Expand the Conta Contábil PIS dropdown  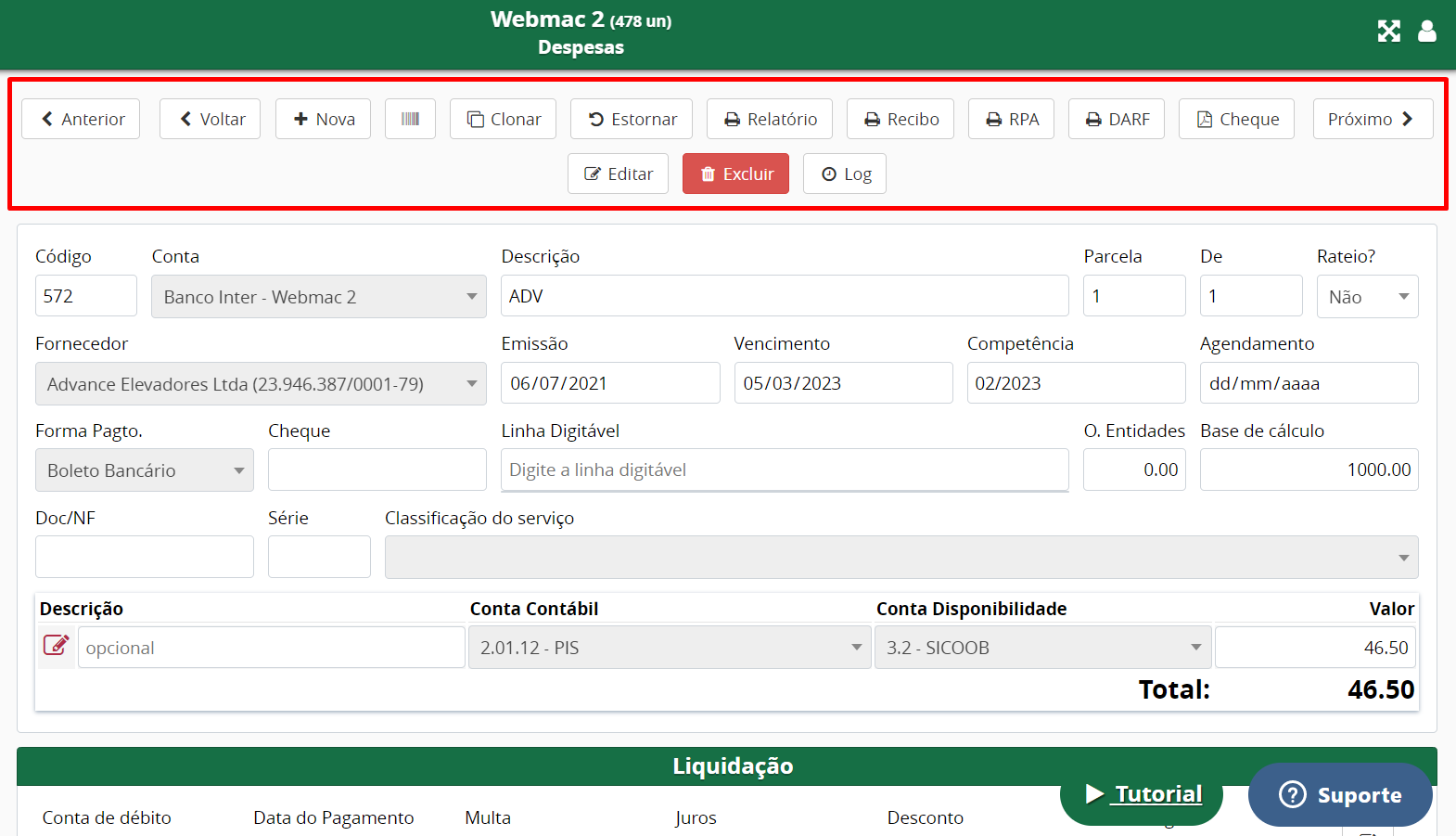tap(669, 648)
